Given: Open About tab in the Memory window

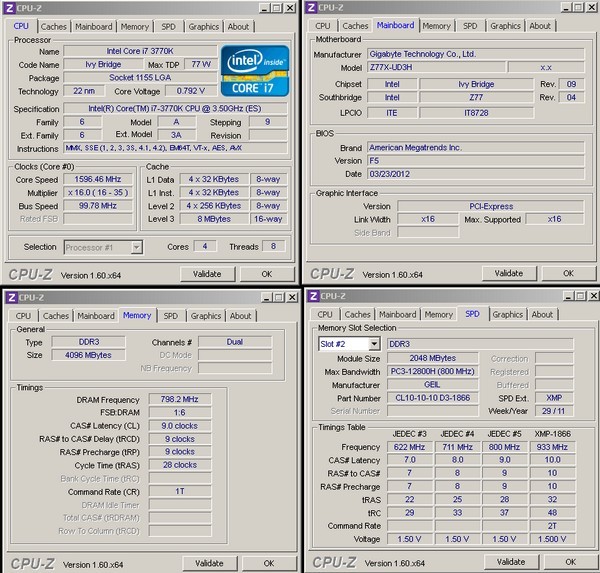Looking at the screenshot, I should 240,316.
